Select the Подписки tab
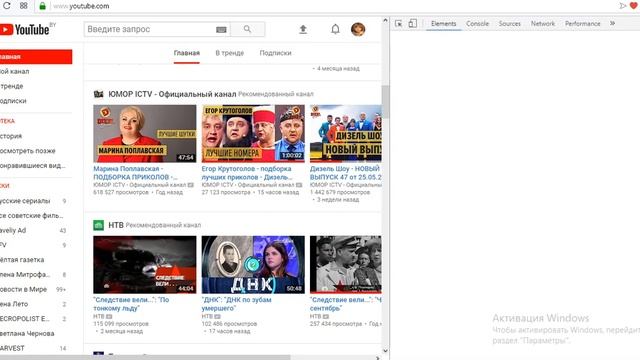This screenshot has width=640, height=360. click(x=276, y=53)
